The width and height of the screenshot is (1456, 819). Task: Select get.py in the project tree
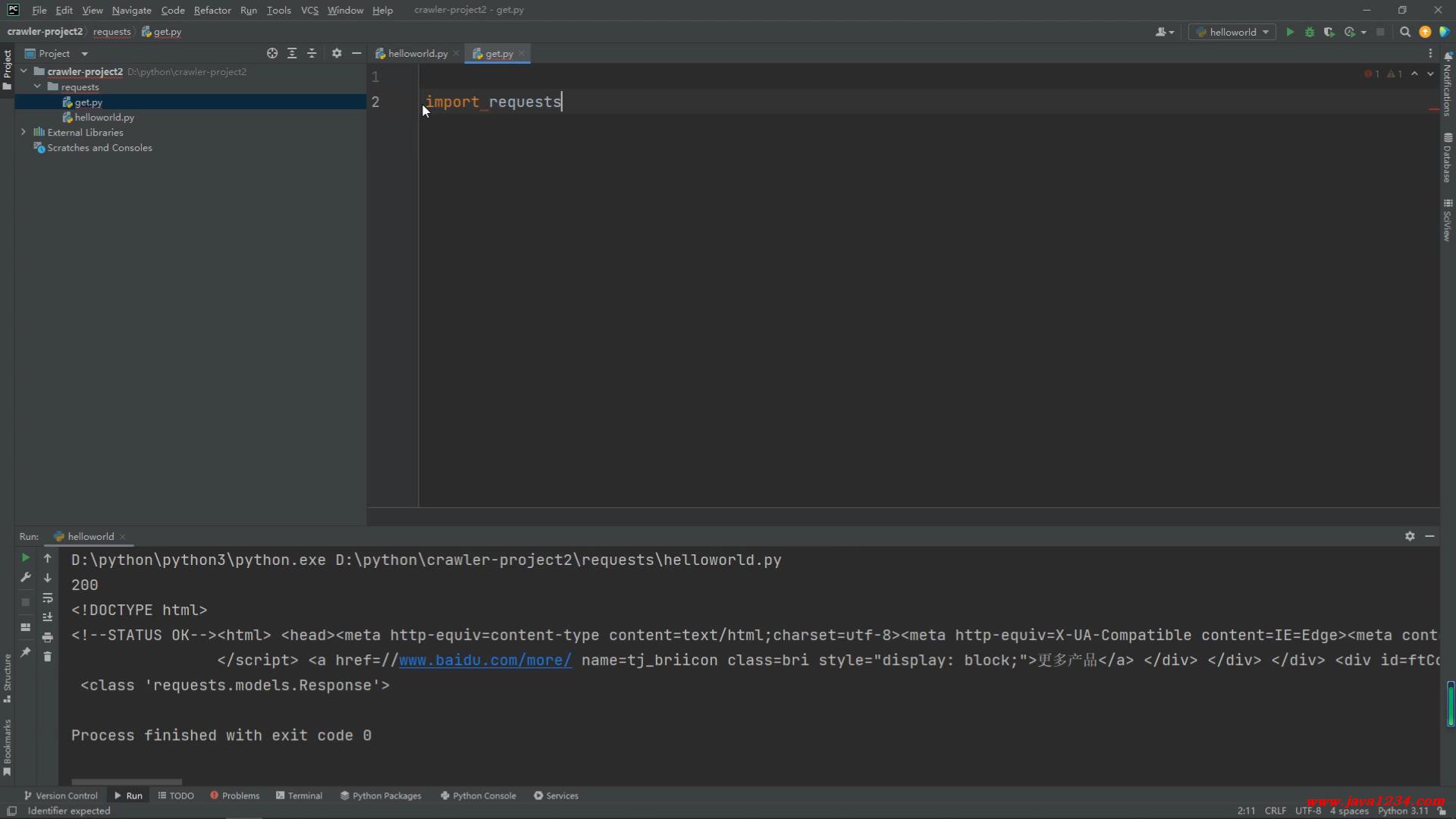(x=89, y=102)
